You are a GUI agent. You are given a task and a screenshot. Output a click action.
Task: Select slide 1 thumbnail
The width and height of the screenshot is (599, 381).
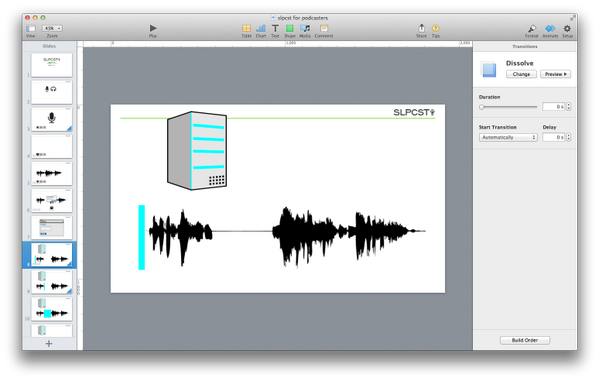click(x=52, y=65)
